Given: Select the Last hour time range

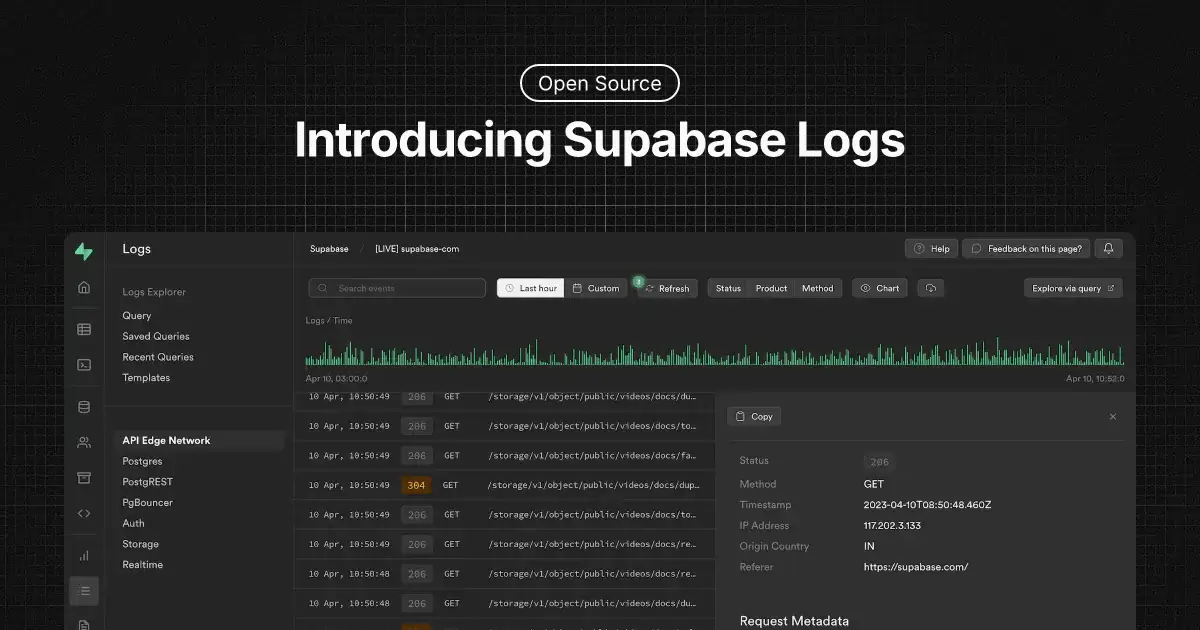Looking at the screenshot, I should (x=531, y=288).
